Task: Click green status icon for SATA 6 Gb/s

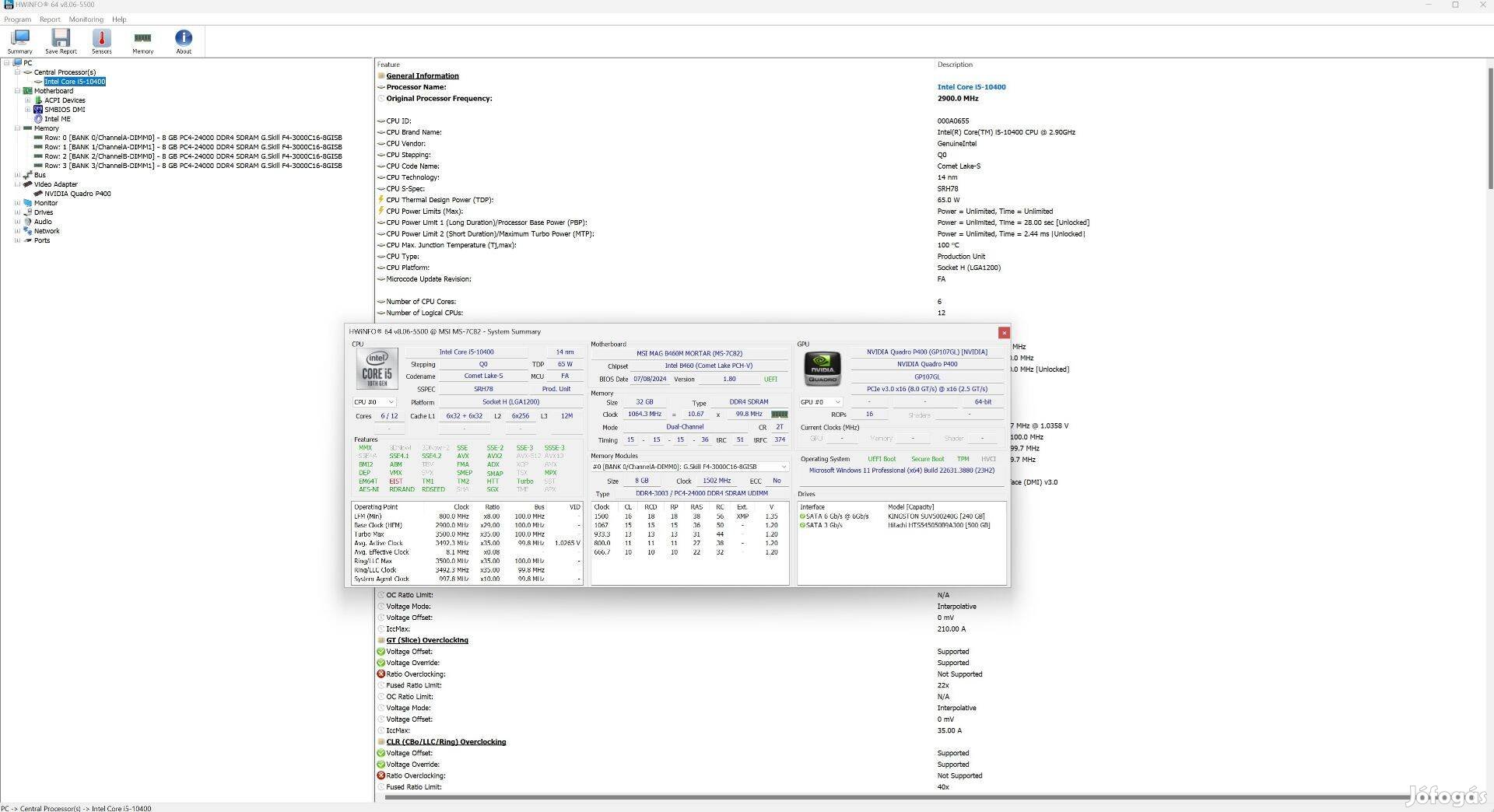Action: [x=802, y=516]
